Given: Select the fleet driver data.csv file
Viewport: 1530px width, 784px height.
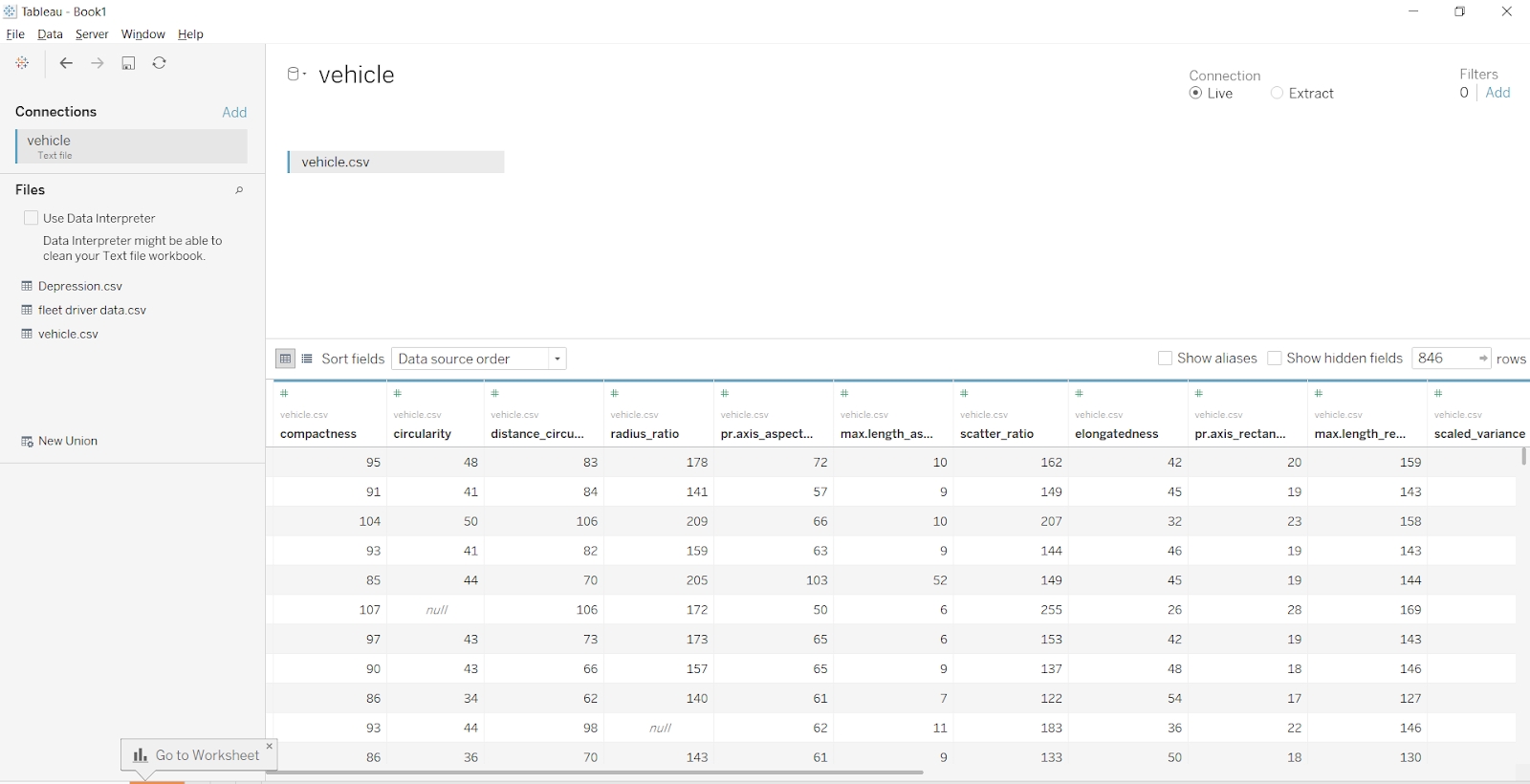Looking at the screenshot, I should click(x=92, y=310).
